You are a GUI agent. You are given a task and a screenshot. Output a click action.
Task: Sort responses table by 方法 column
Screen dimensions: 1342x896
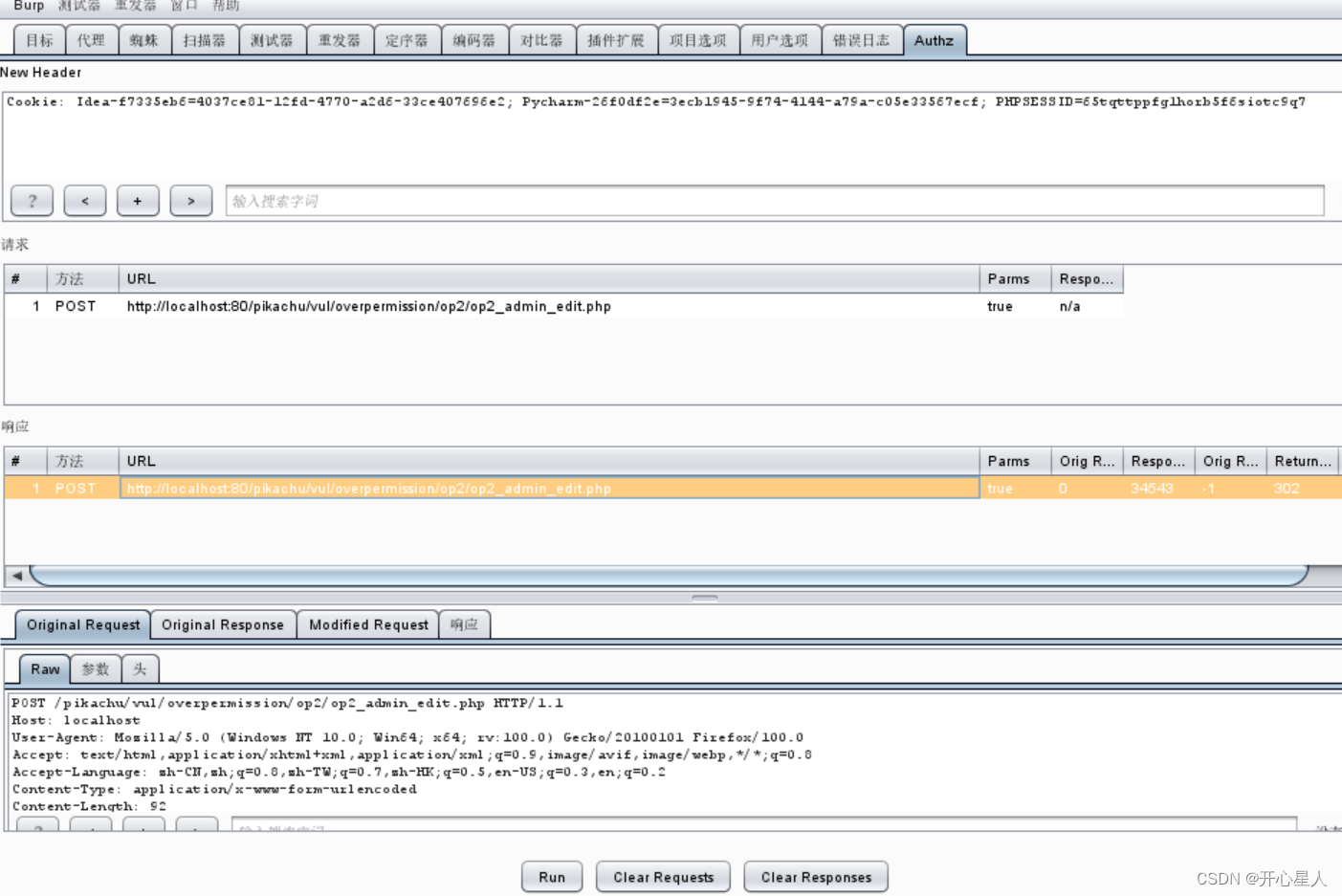pos(83,461)
